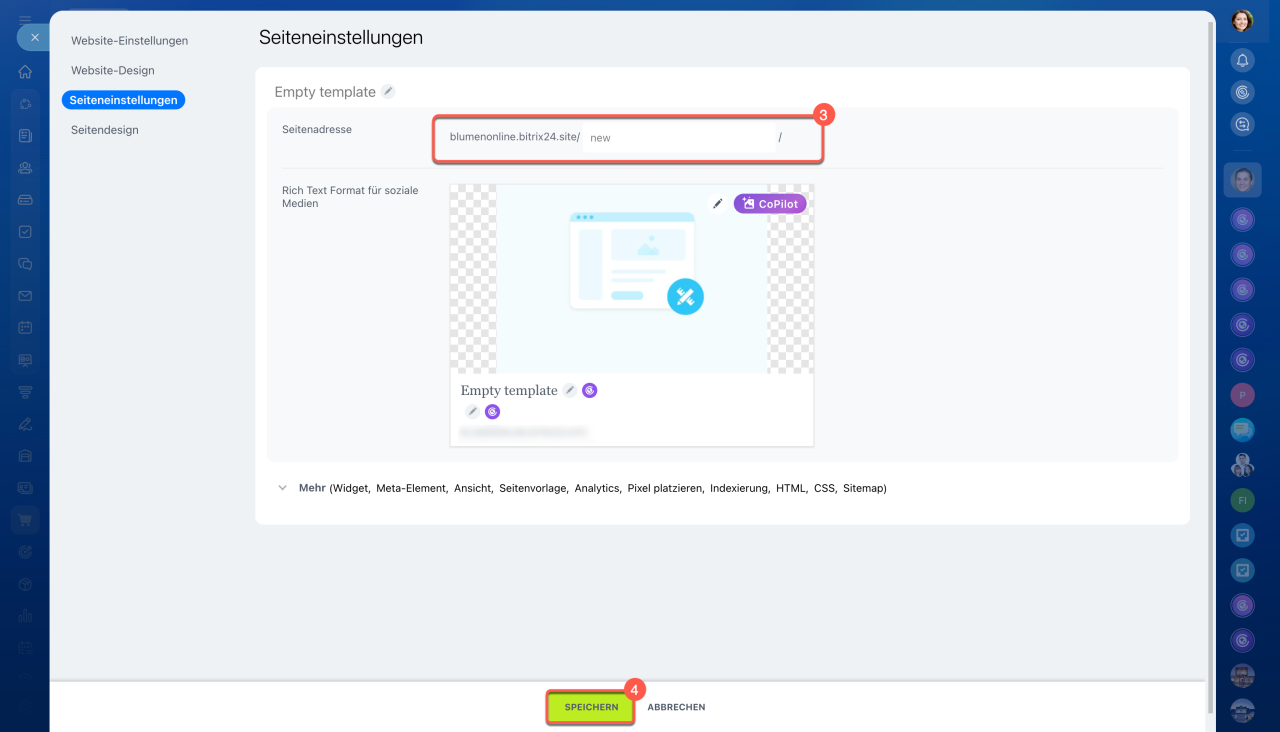Click the Abbrechen link
The height and width of the screenshot is (732, 1280).
click(x=676, y=707)
